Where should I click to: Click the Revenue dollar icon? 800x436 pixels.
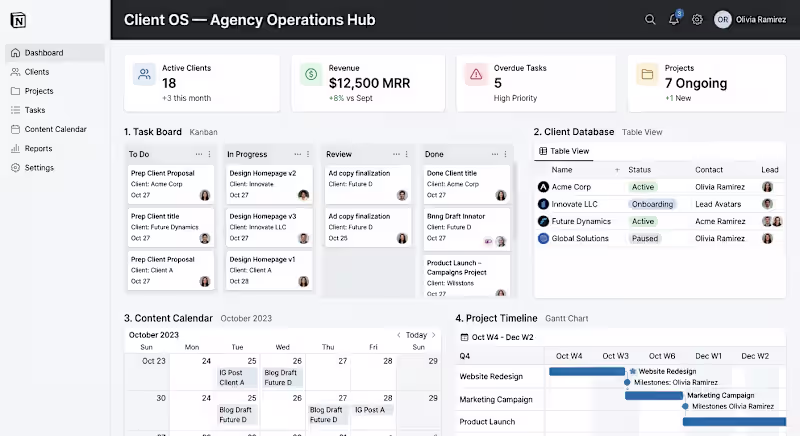pos(311,74)
